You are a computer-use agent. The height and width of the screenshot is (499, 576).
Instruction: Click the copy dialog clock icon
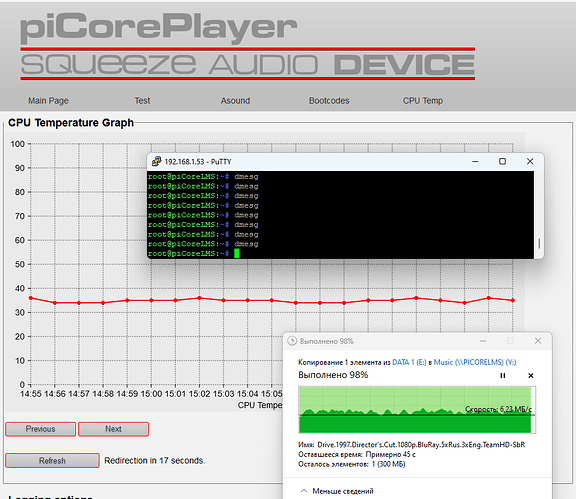click(292, 341)
